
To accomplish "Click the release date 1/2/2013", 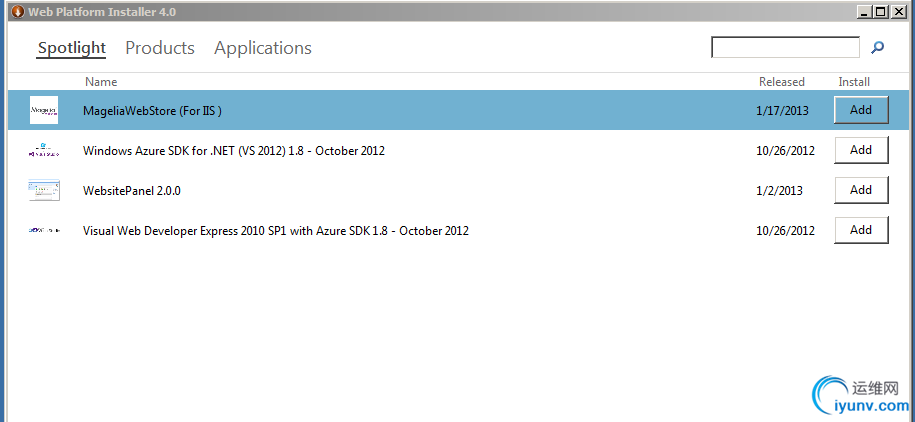I will tap(780, 191).
